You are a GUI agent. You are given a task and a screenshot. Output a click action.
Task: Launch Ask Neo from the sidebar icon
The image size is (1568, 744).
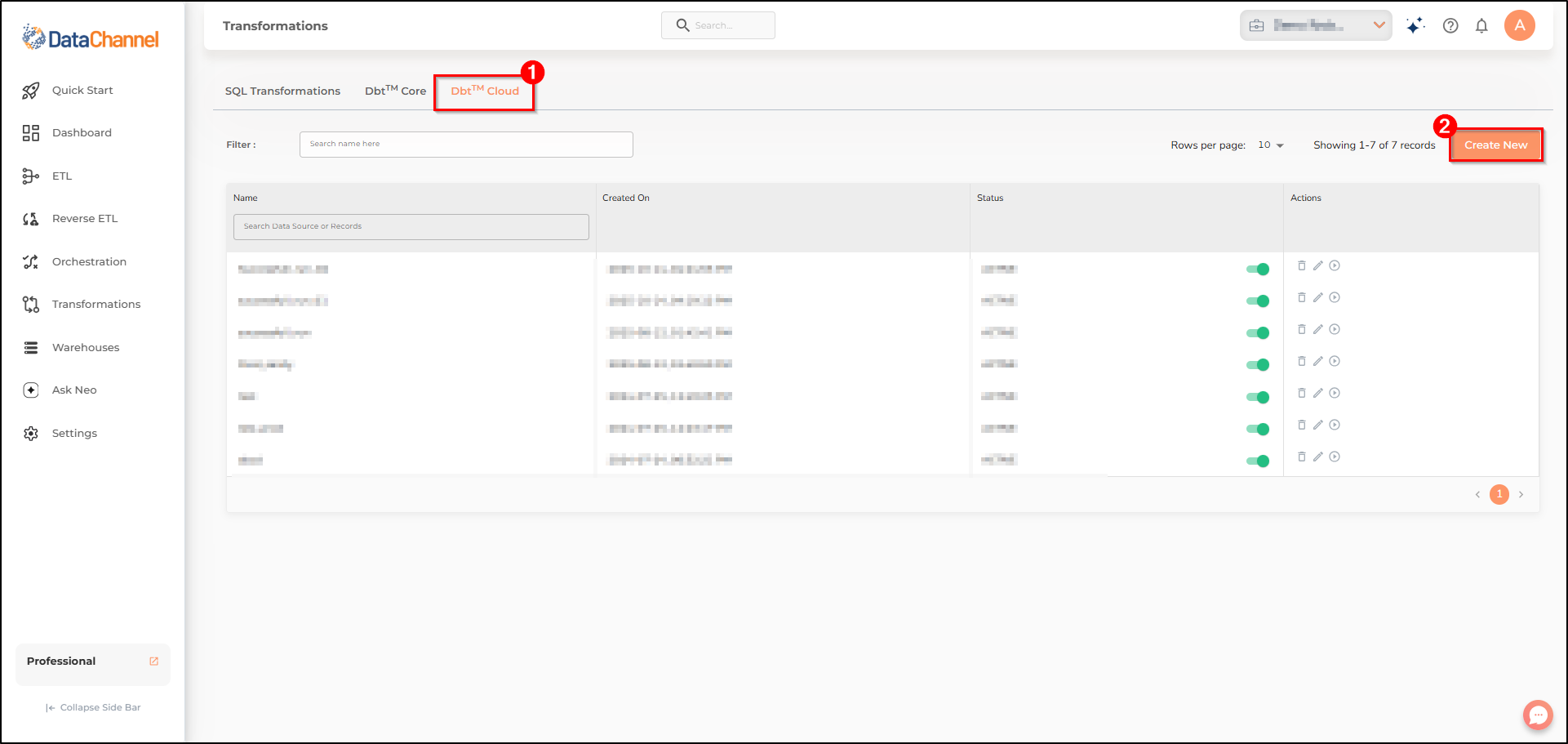click(31, 390)
